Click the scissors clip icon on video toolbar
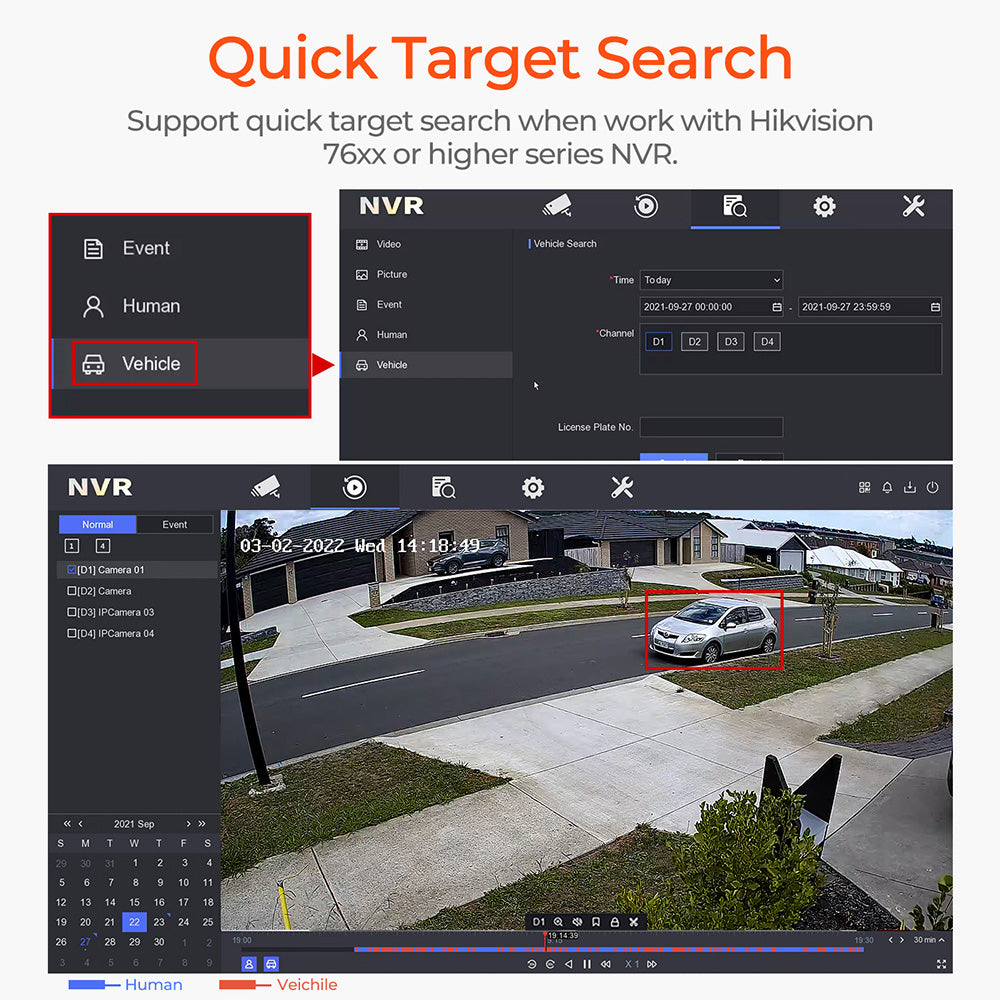The image size is (1000, 1000). (633, 921)
